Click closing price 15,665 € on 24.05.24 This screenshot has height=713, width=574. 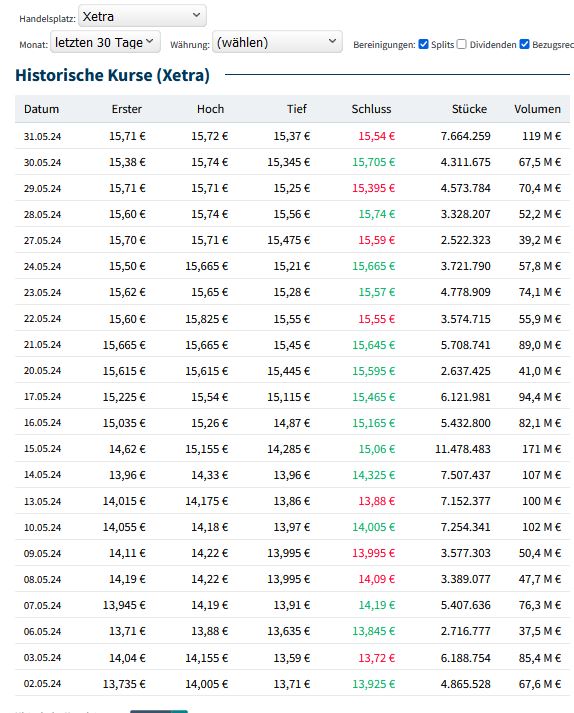click(373, 266)
